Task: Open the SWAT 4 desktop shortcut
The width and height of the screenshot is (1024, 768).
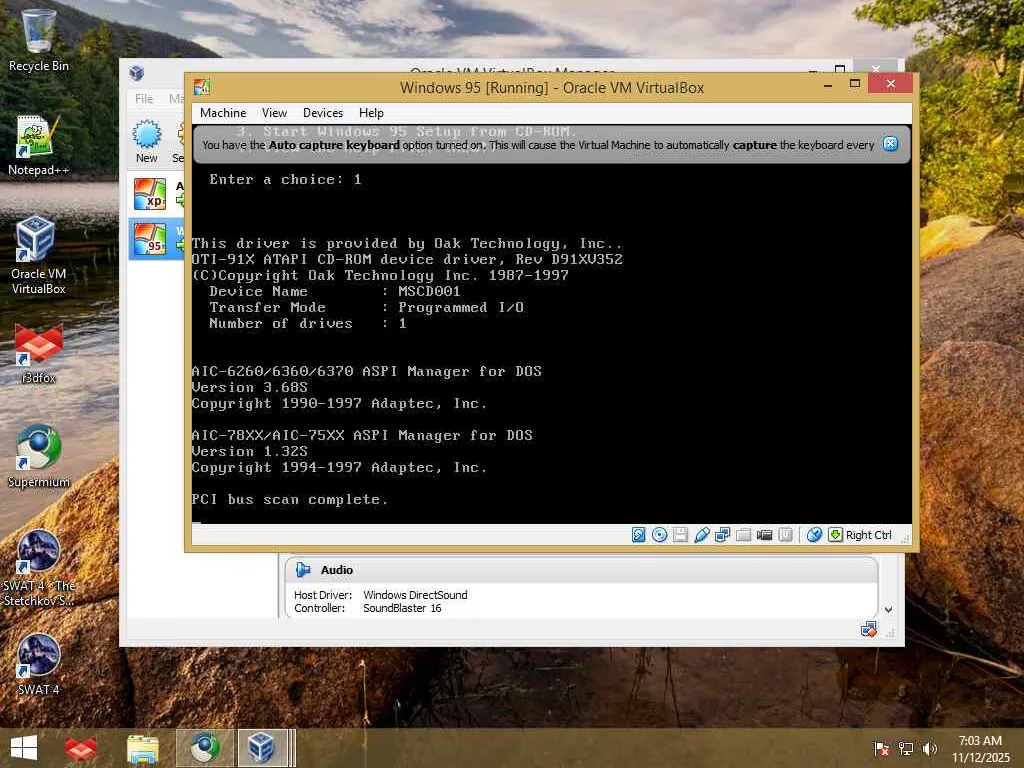Action: pos(39,664)
